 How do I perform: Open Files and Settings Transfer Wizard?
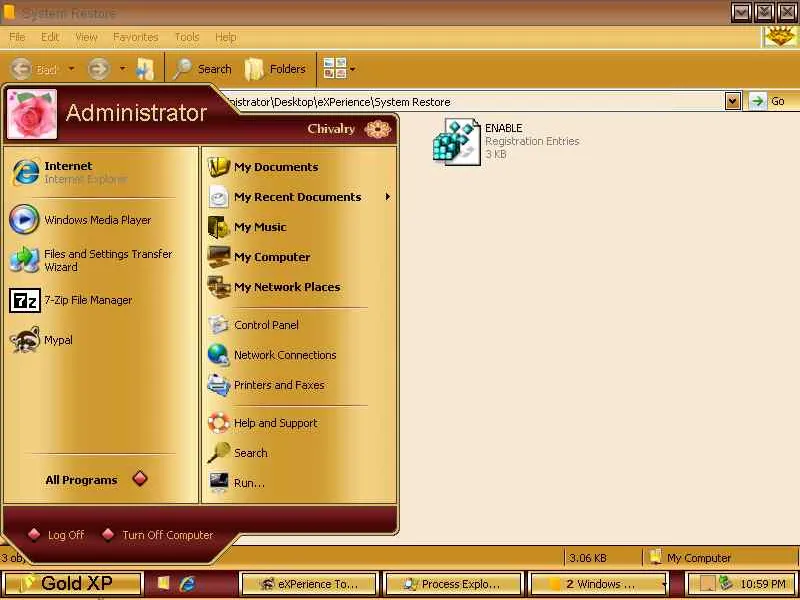[x=94, y=260]
